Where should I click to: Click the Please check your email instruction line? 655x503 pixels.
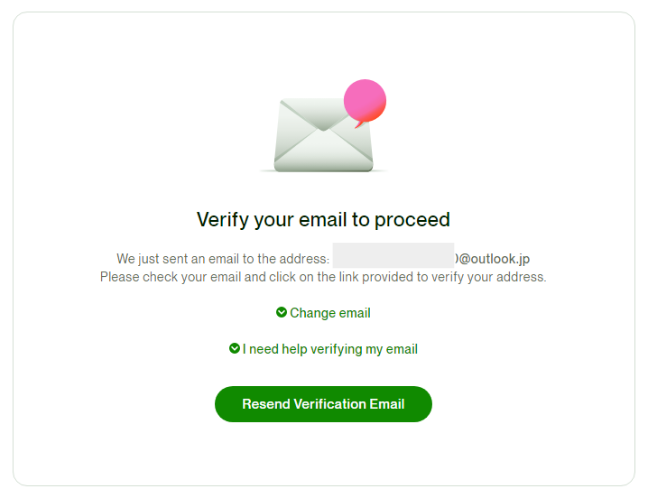click(x=323, y=277)
